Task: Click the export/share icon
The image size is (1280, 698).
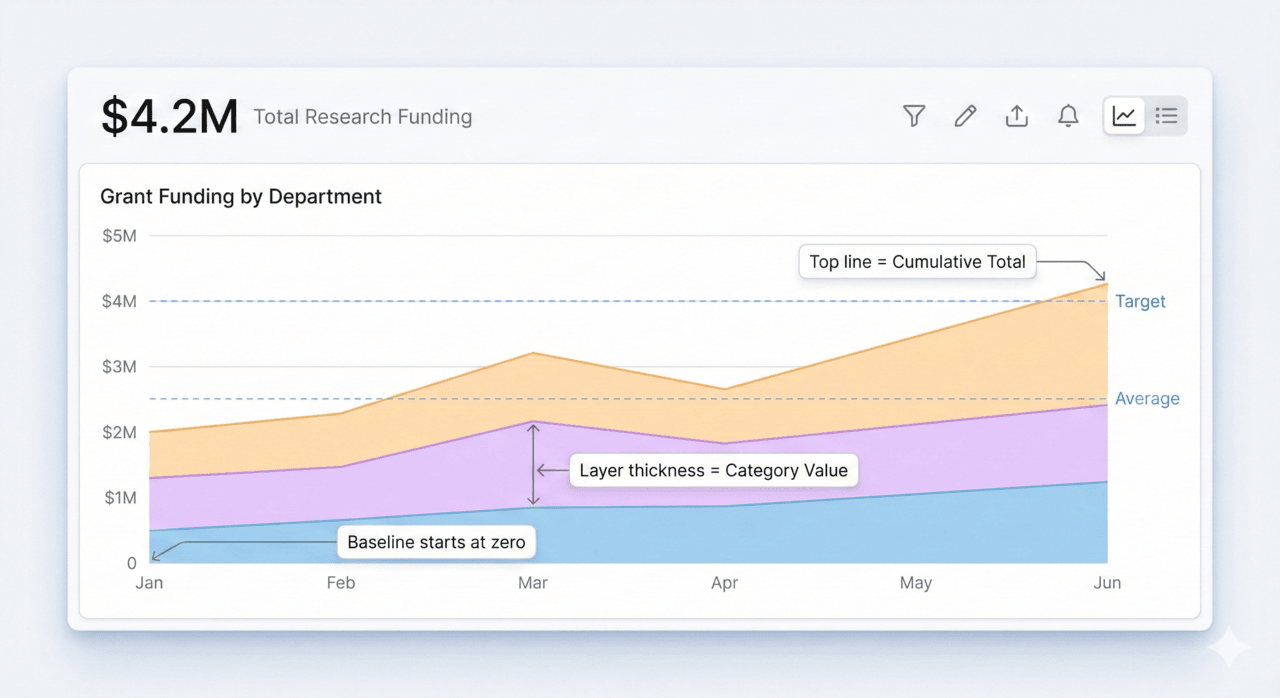Action: pyautogui.click(x=1016, y=116)
